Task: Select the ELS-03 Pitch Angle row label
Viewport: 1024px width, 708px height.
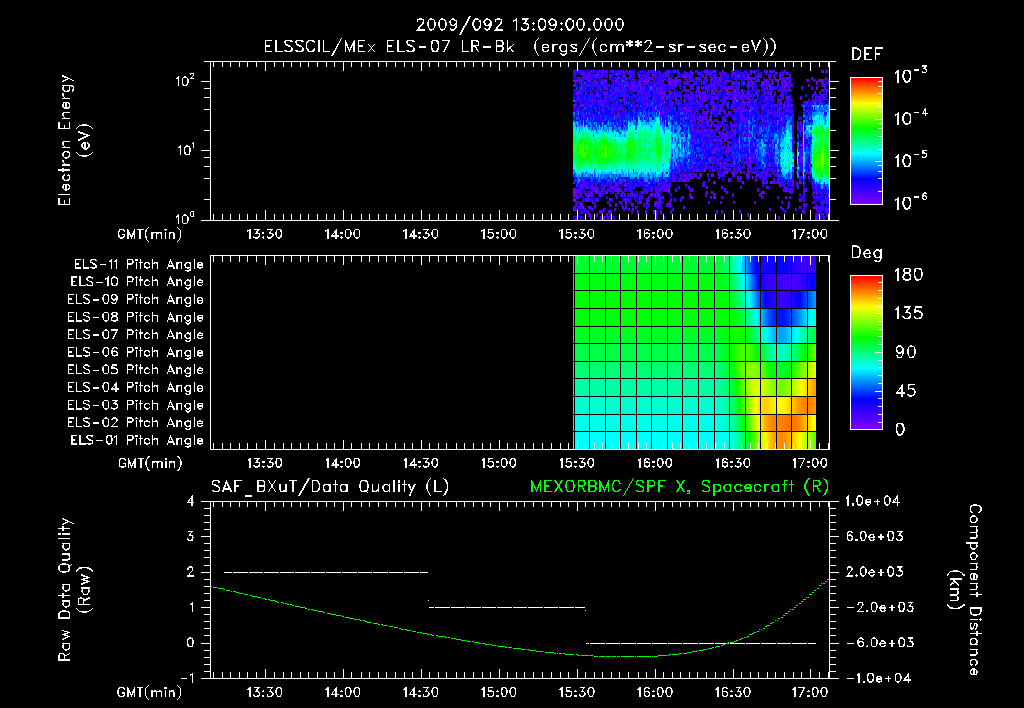Action: pyautogui.click(x=135, y=406)
